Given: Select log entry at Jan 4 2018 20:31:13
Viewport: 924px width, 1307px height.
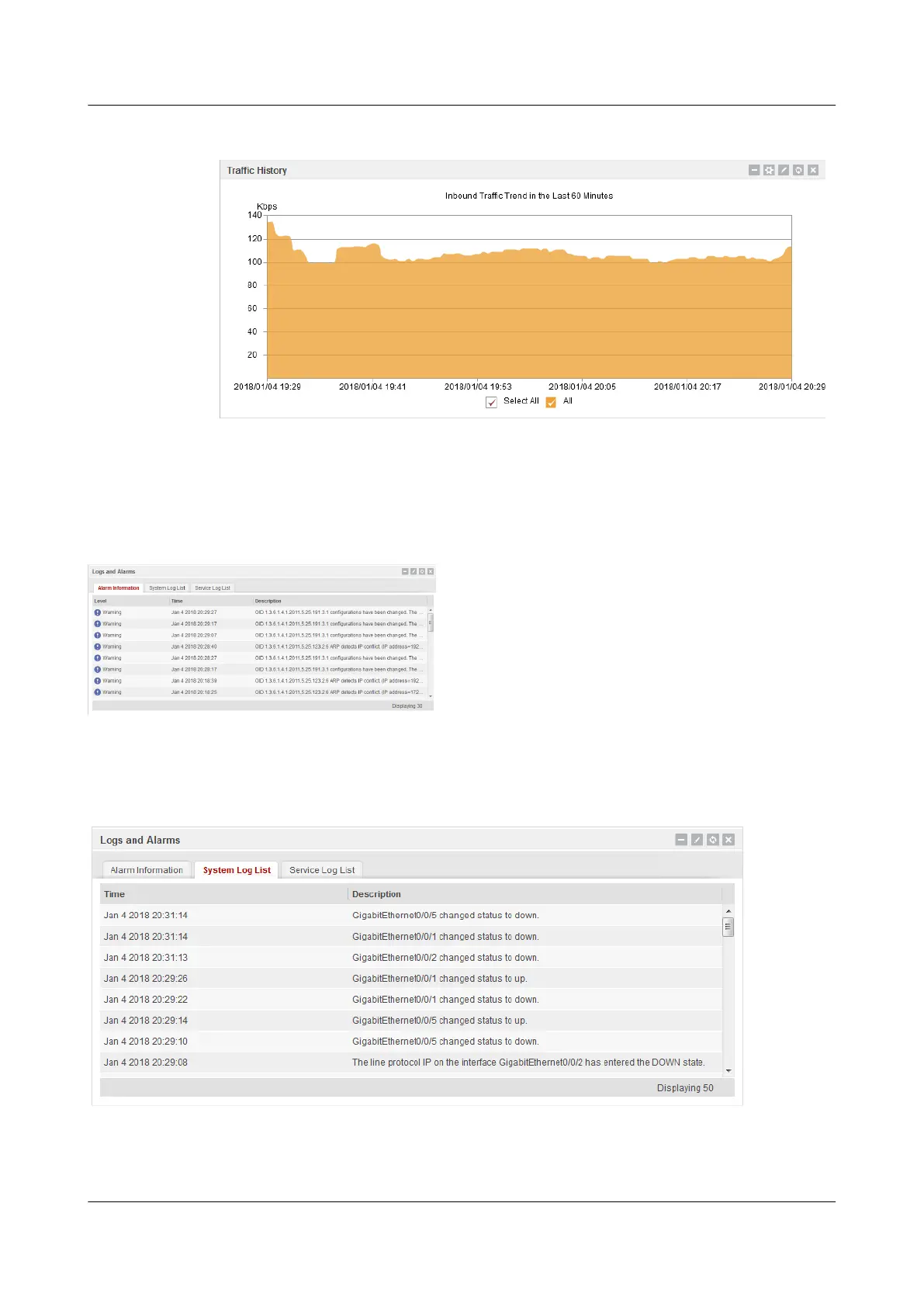Looking at the screenshot, I should pyautogui.click(x=411, y=957).
